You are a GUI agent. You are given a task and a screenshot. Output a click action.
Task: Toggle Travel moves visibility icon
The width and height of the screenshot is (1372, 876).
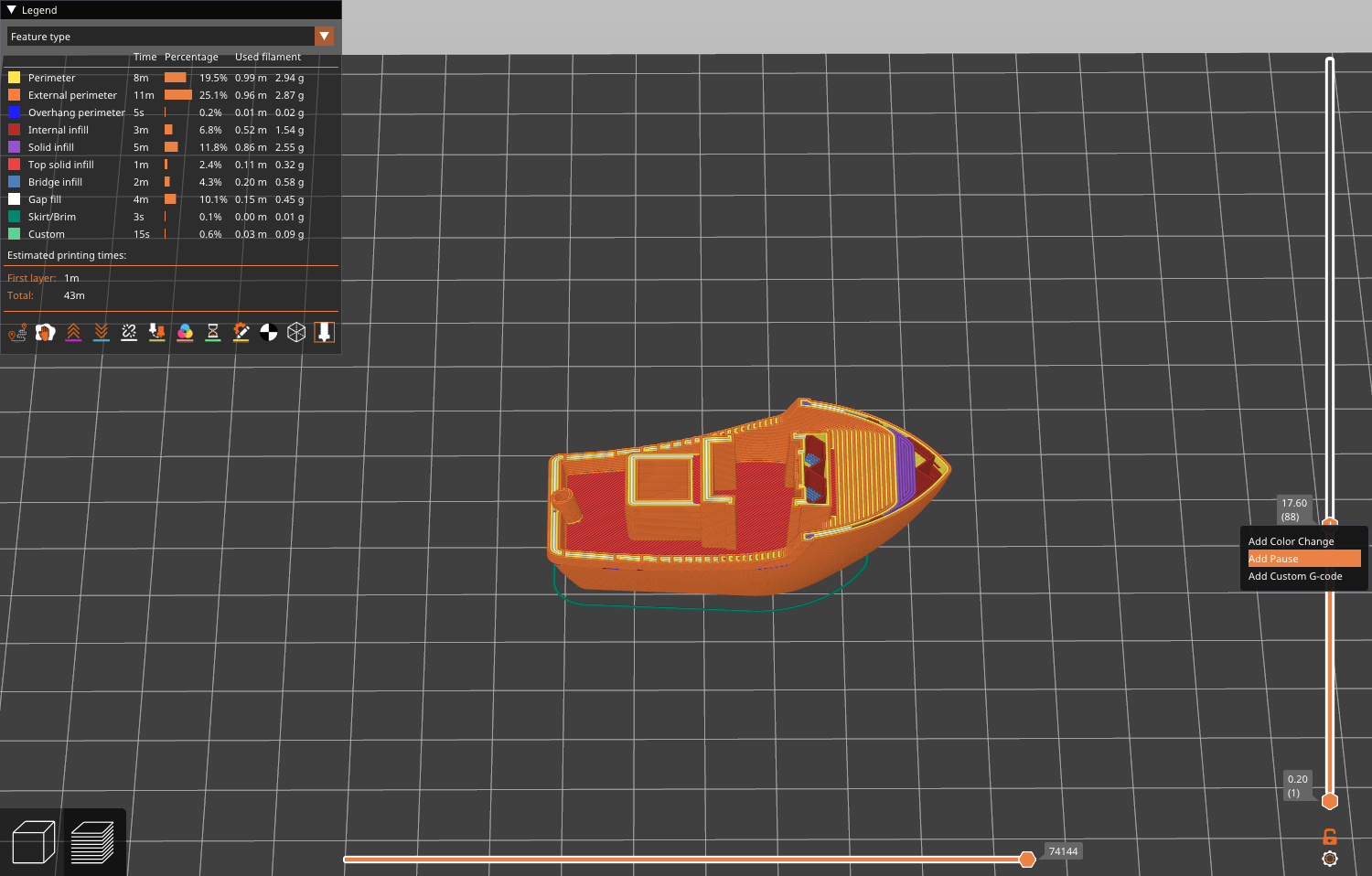click(x=17, y=333)
